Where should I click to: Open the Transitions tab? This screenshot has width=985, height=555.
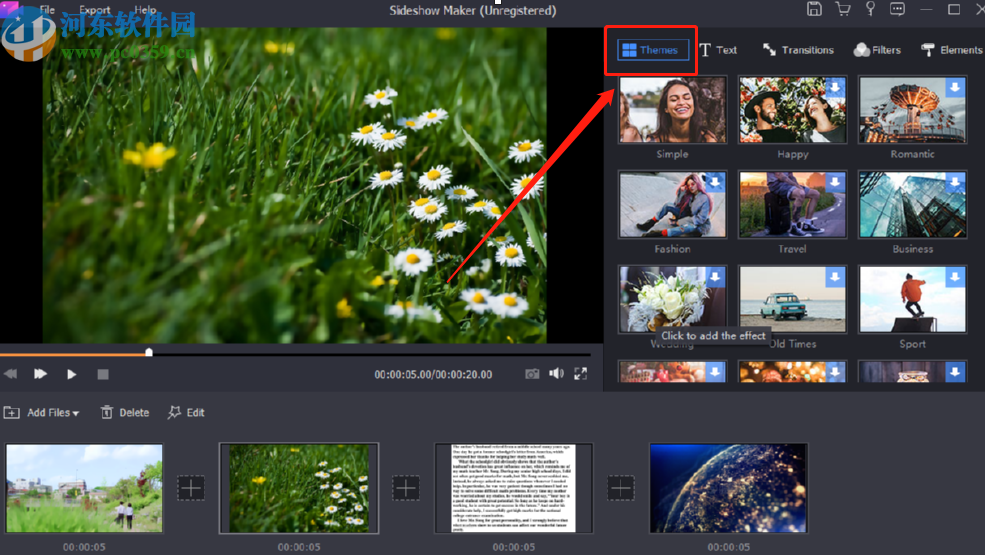point(798,50)
